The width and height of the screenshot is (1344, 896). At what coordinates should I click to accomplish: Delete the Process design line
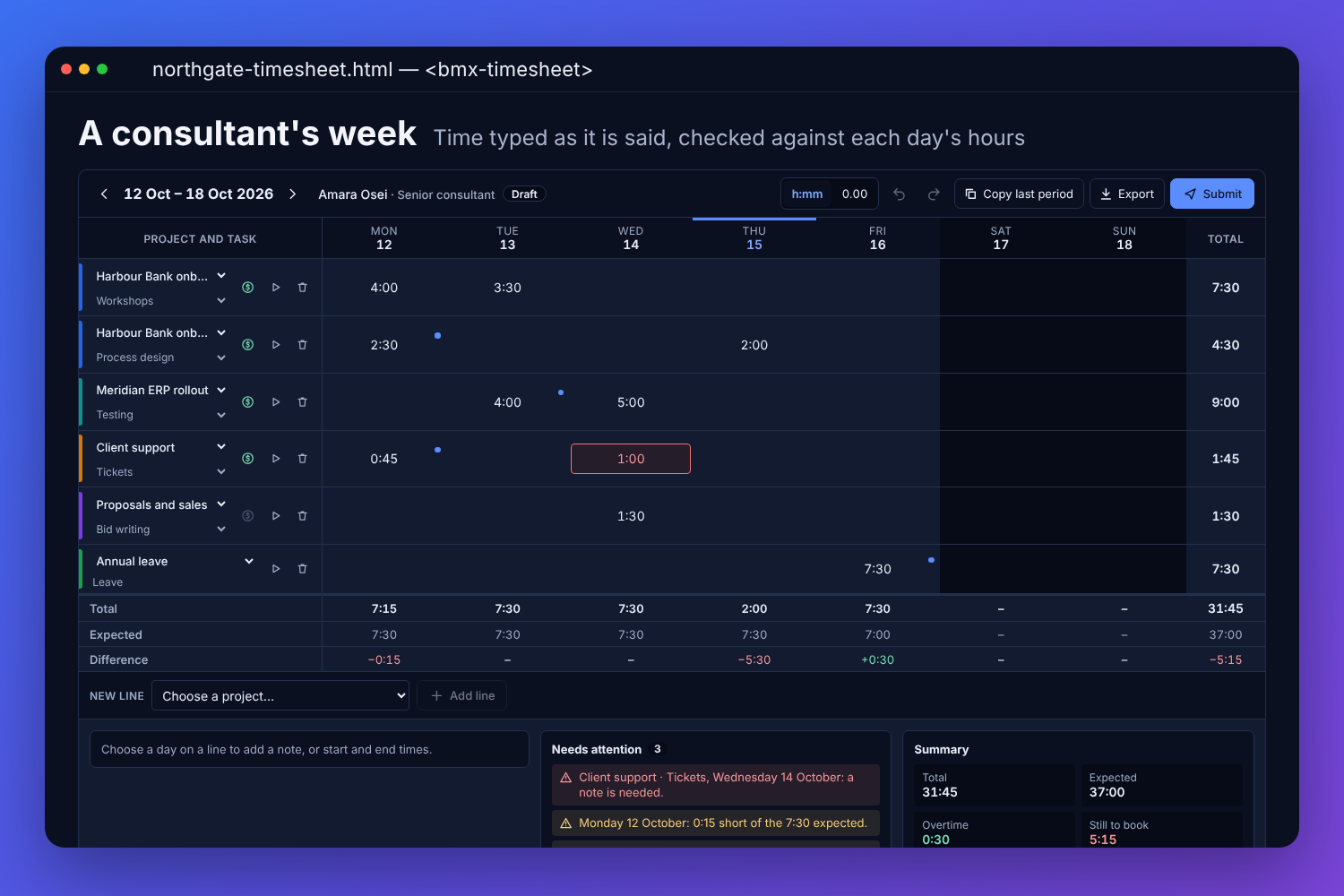click(302, 345)
